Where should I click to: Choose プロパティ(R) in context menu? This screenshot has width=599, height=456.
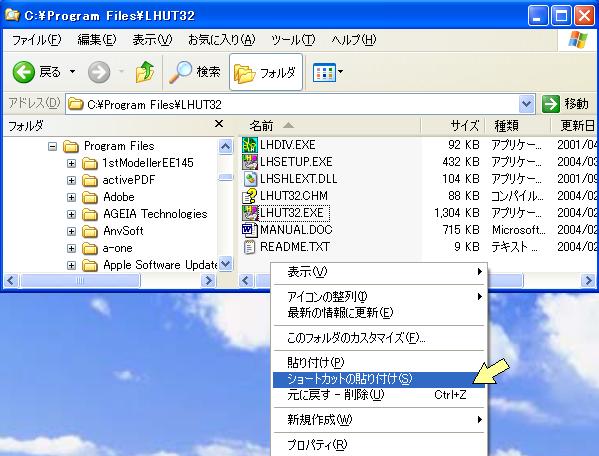tap(379, 445)
